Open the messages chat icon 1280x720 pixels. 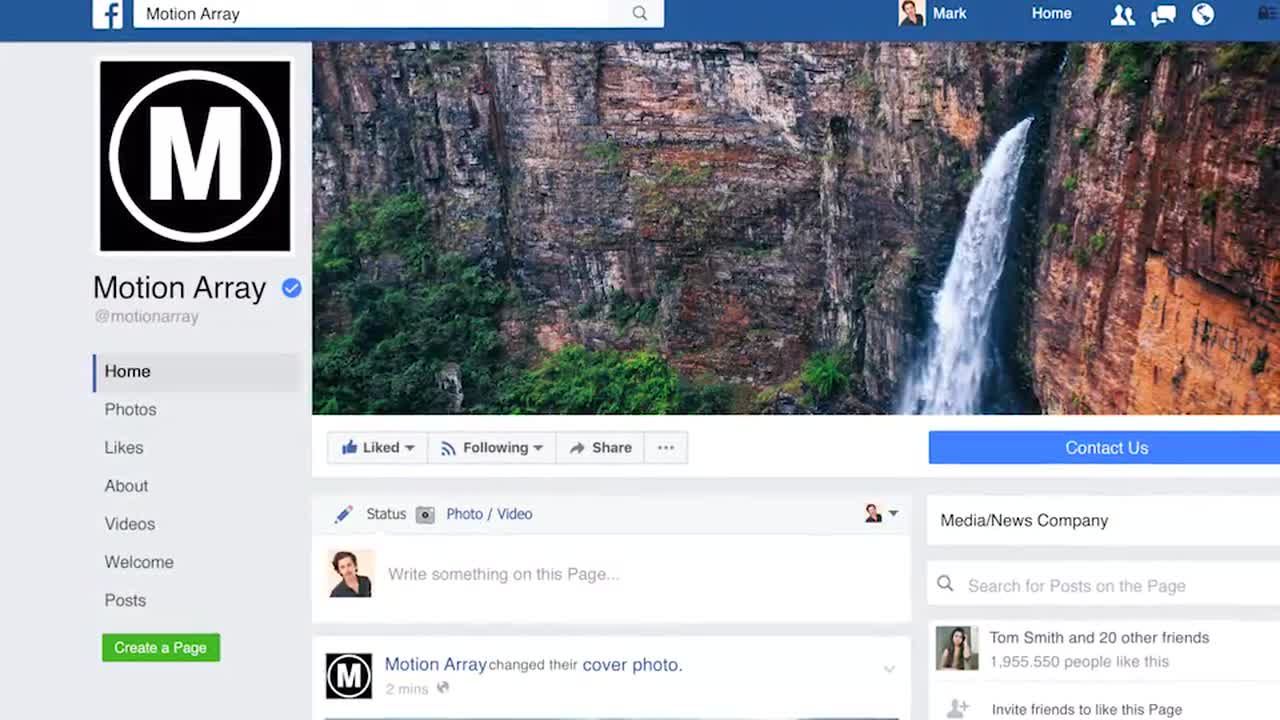click(x=1163, y=15)
